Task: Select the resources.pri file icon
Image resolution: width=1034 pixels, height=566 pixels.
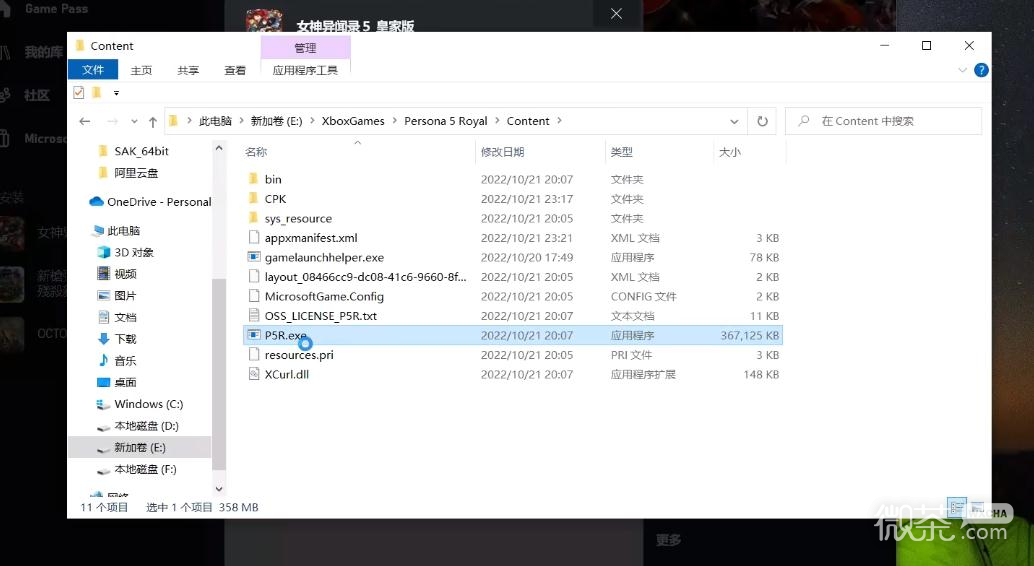Action: 253,355
